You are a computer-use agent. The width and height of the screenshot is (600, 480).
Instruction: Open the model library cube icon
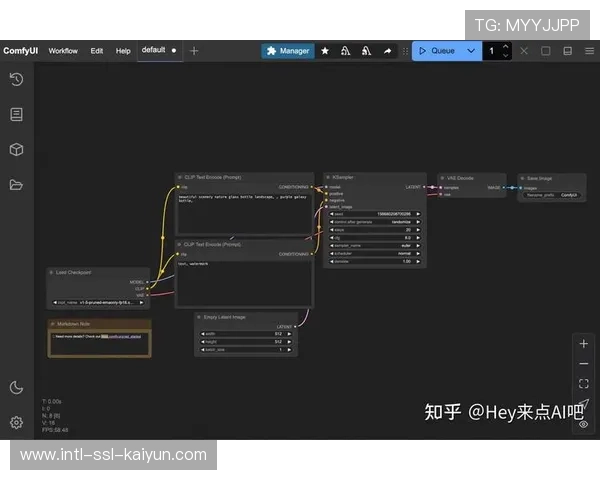(x=16, y=150)
